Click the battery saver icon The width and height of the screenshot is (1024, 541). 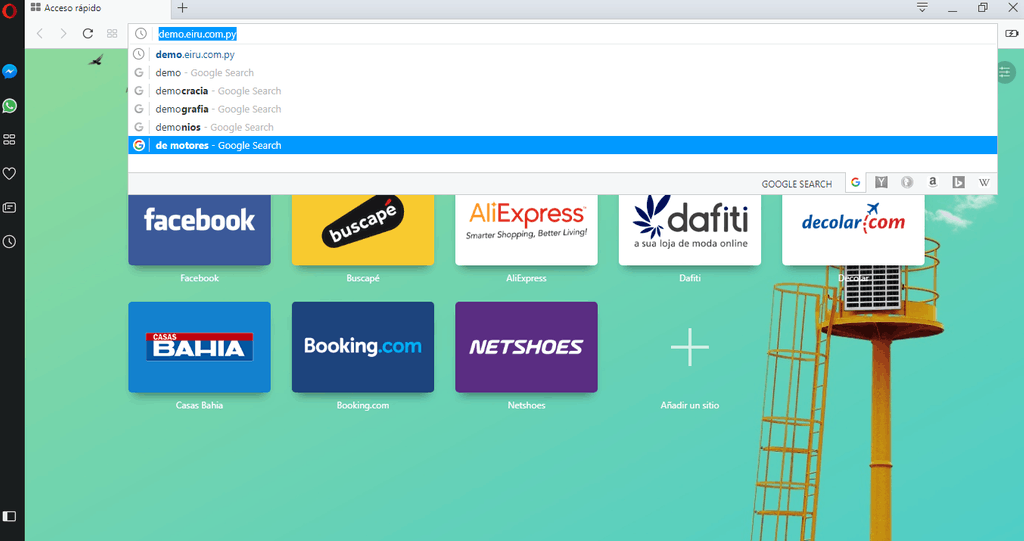click(1012, 33)
